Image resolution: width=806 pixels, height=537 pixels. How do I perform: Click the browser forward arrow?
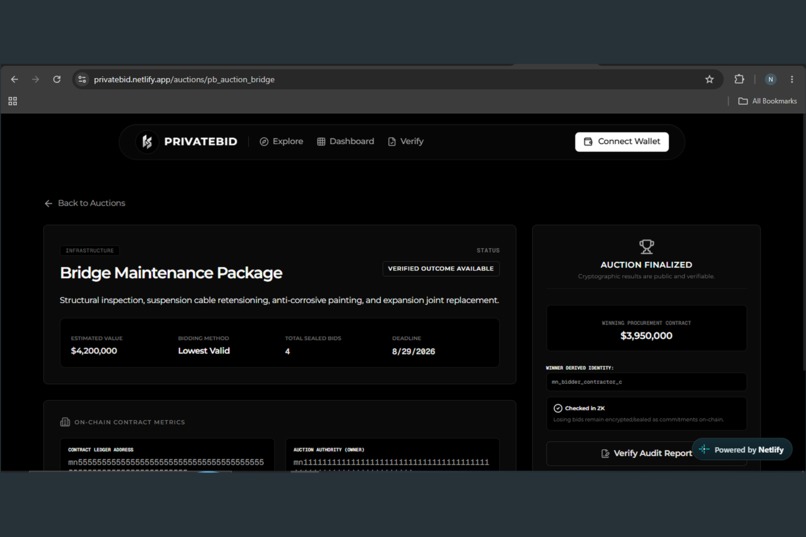coord(35,79)
